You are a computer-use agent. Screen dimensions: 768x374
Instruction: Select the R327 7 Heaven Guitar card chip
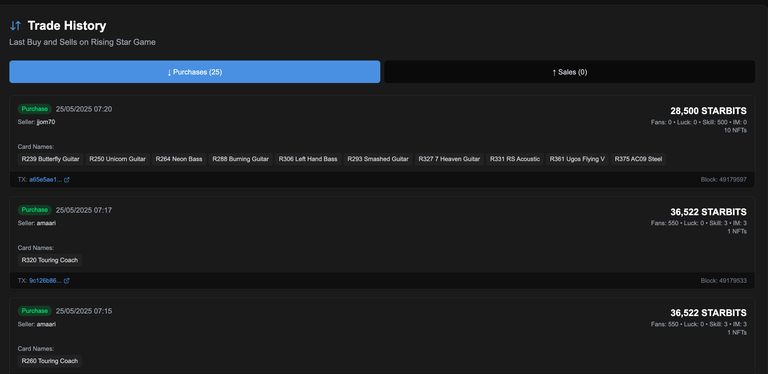click(449, 159)
